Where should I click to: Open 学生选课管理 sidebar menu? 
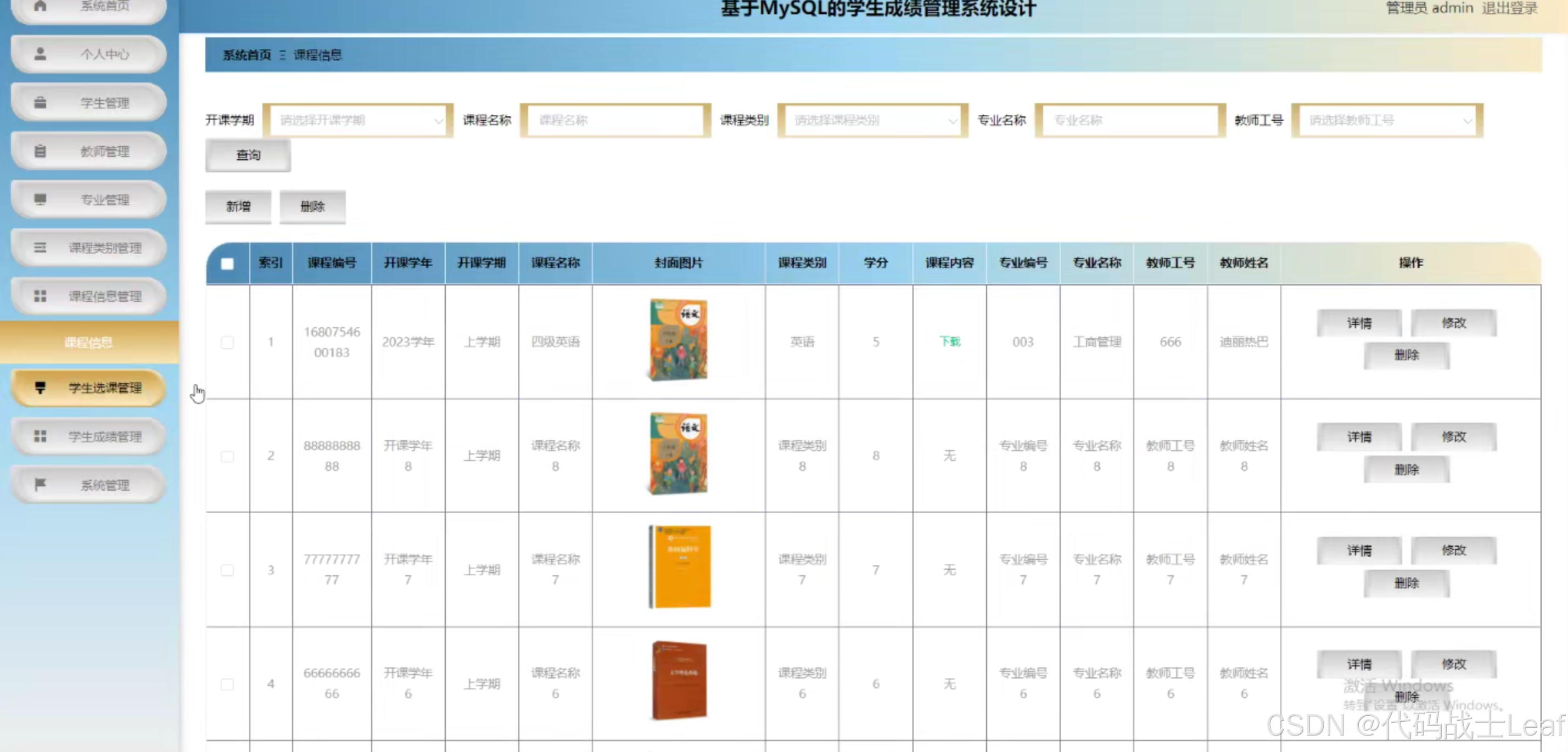pos(89,388)
